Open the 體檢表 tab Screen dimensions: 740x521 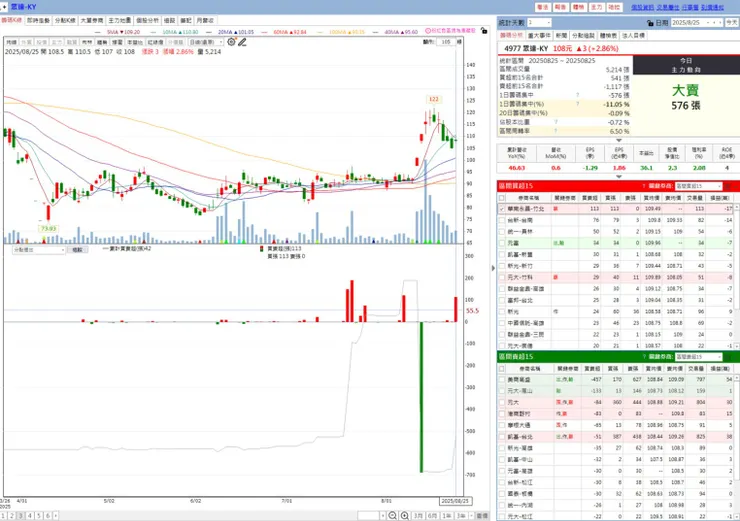(608, 35)
